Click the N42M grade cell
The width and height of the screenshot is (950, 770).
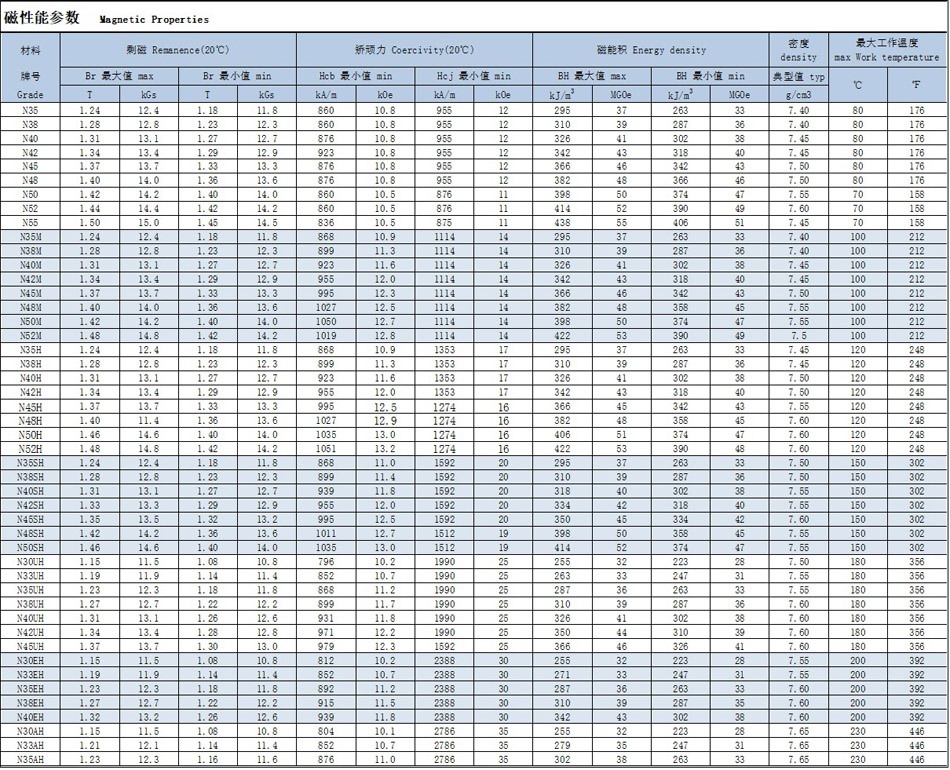tap(30, 279)
